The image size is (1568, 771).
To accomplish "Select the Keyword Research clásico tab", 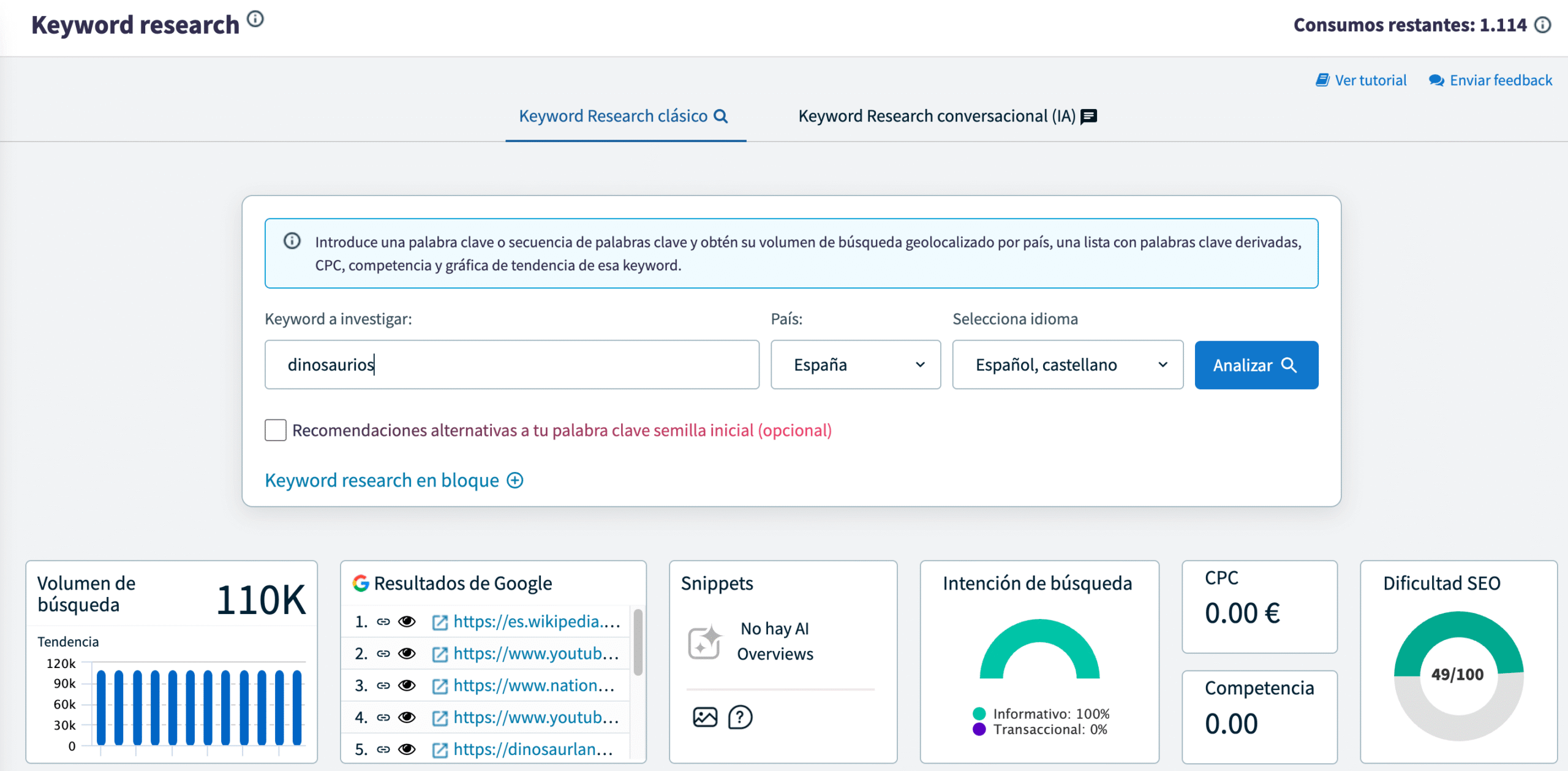I will pyautogui.click(x=624, y=116).
